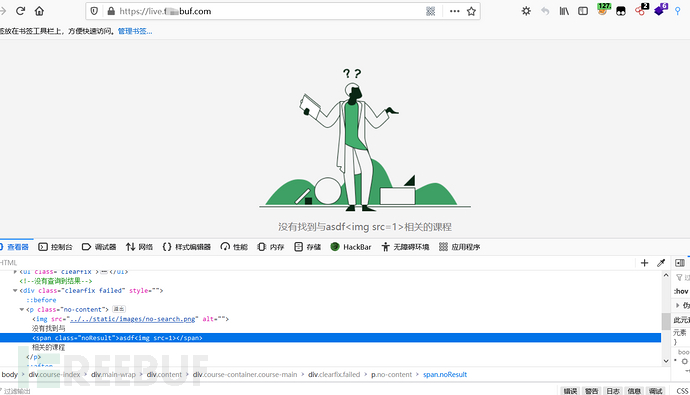Open the 存储 storage tab

tap(308, 247)
